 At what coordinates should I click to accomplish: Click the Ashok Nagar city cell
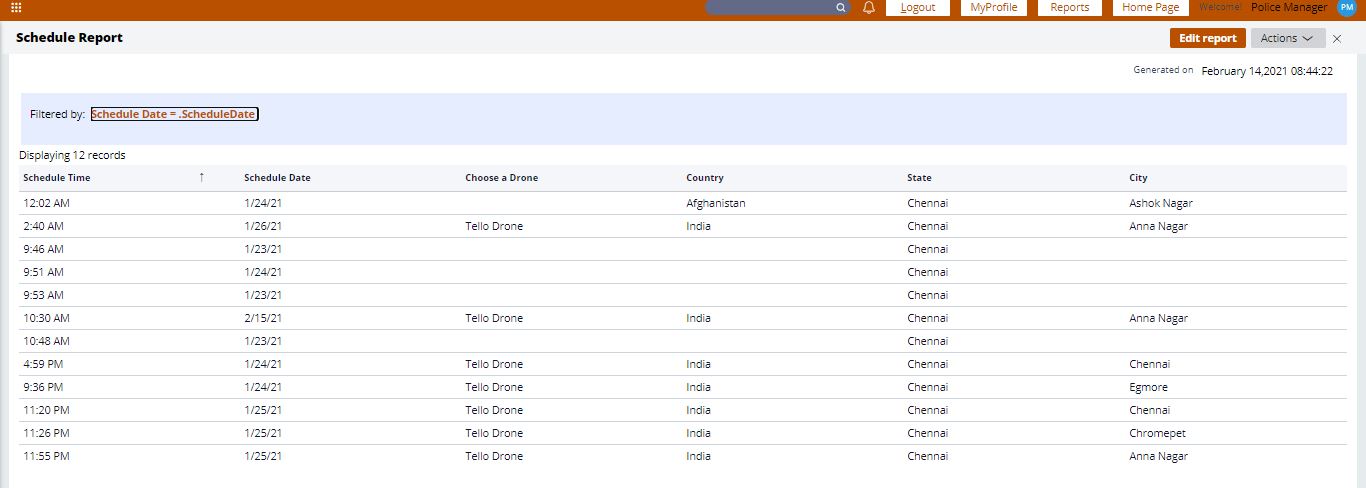click(1161, 203)
